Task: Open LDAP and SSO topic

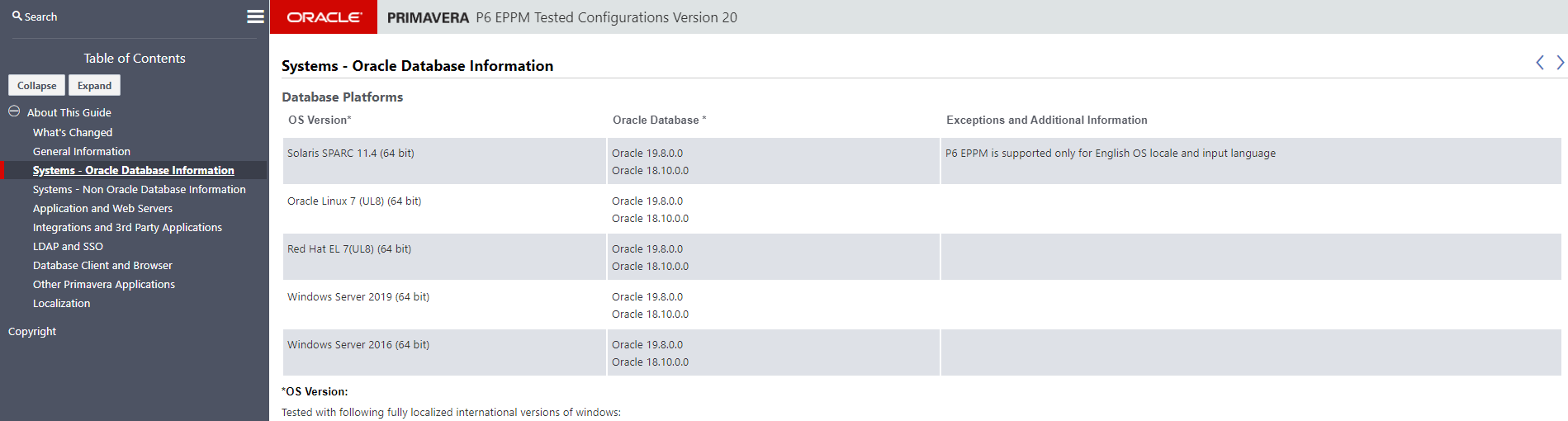Action: tap(68, 246)
